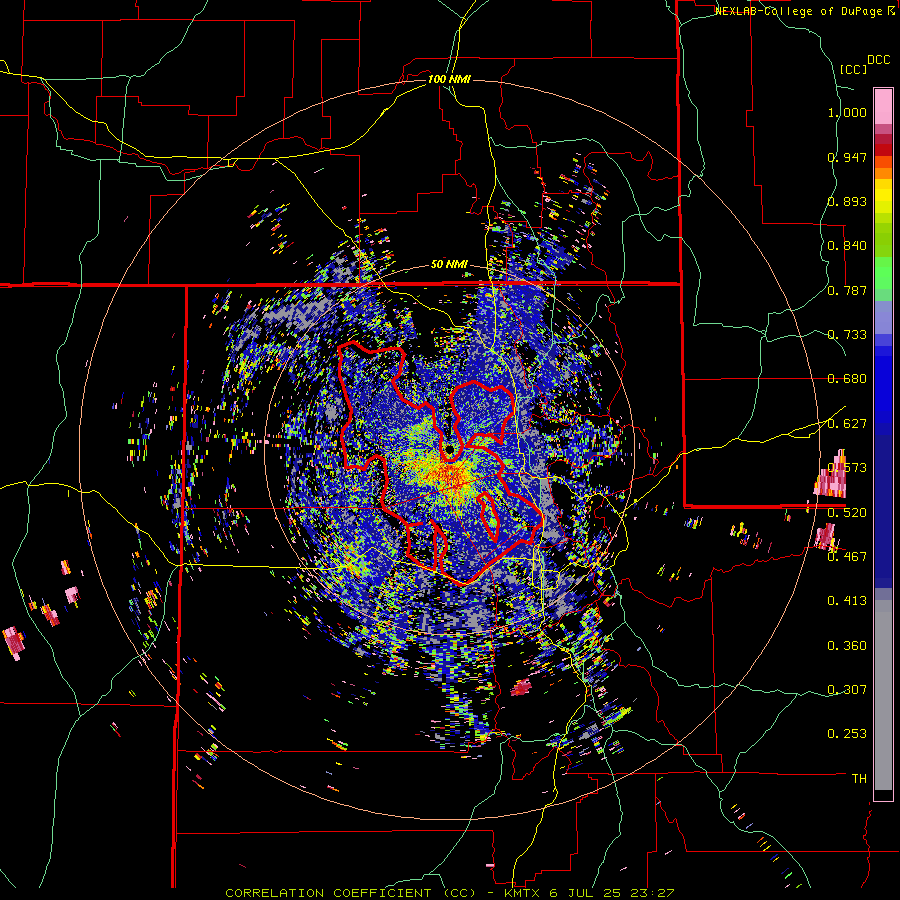Image resolution: width=900 pixels, height=900 pixels.
Task: Click the DCC label above the color scale
Action: pyautogui.click(x=878, y=60)
